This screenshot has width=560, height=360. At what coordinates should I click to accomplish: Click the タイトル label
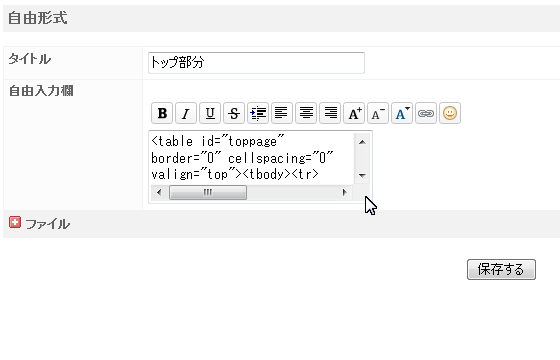(30, 59)
